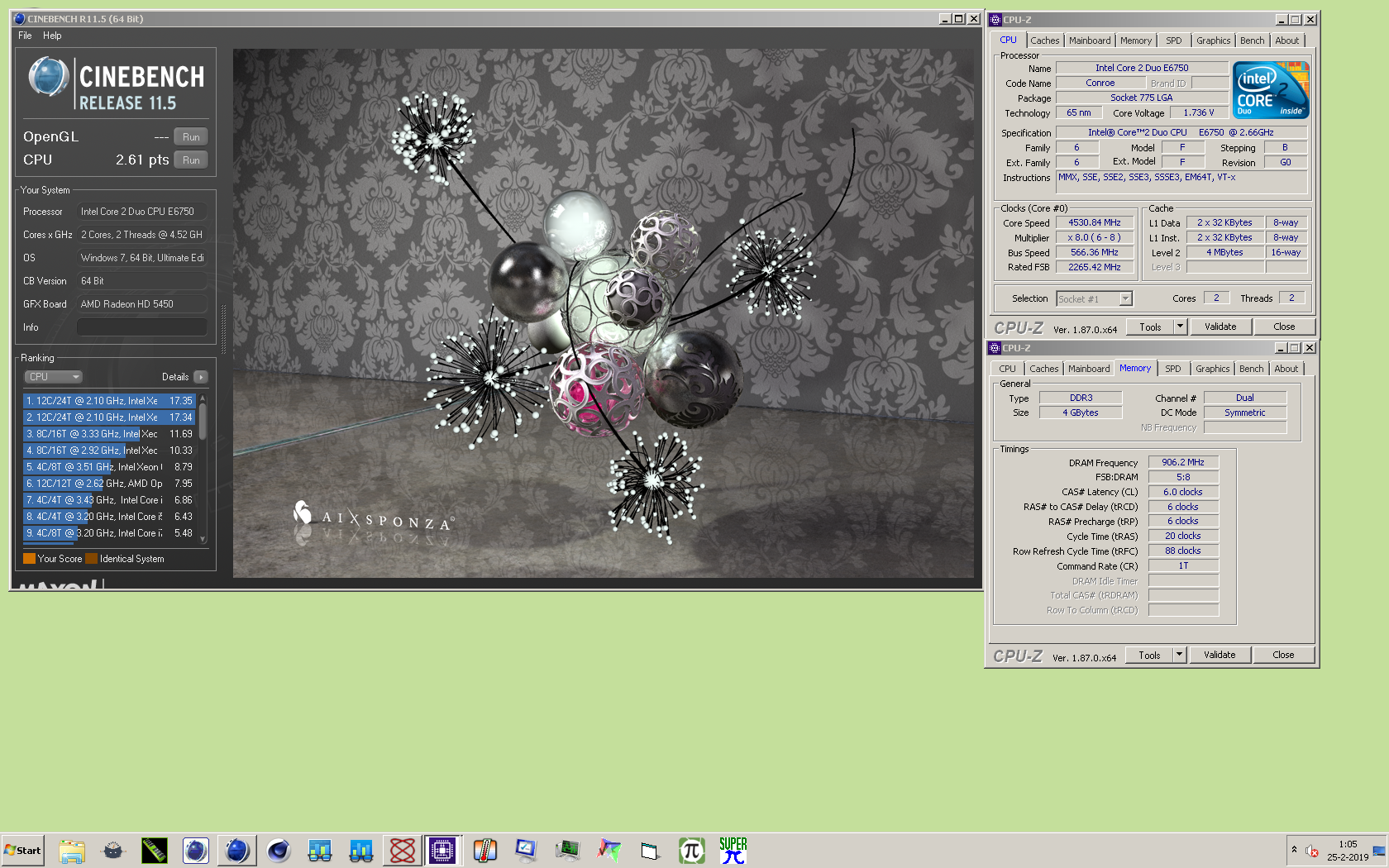Click the Cinebench title bar globe icon
This screenshot has width=1389, height=868.
click(19, 18)
